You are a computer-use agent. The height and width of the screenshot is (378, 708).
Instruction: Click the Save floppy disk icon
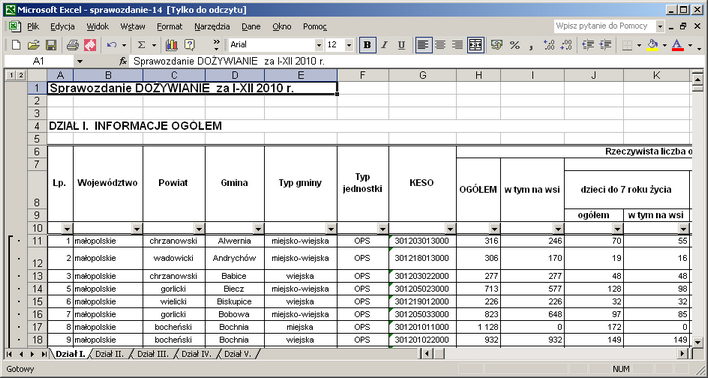click(51, 45)
